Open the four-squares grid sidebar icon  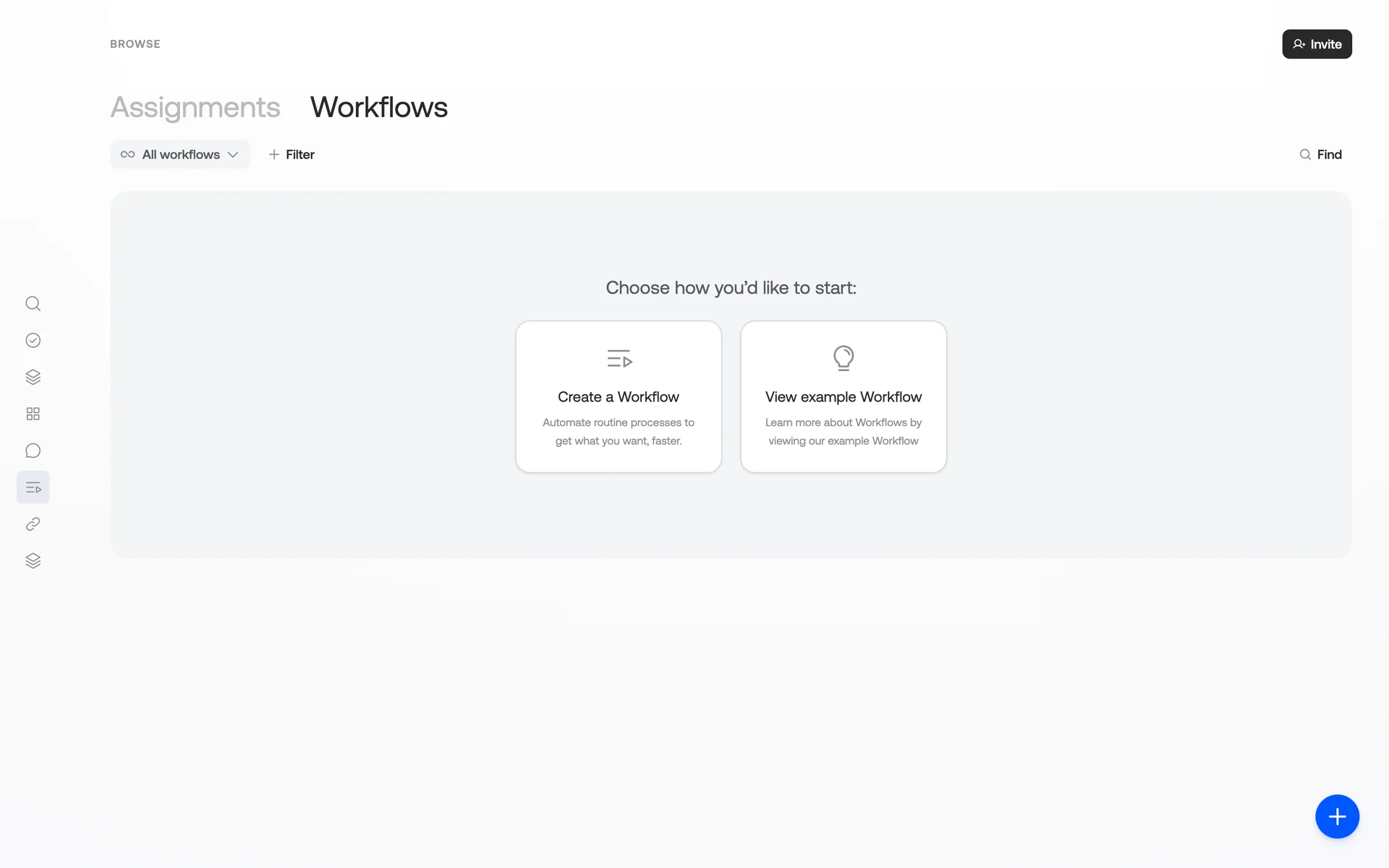coord(33,414)
